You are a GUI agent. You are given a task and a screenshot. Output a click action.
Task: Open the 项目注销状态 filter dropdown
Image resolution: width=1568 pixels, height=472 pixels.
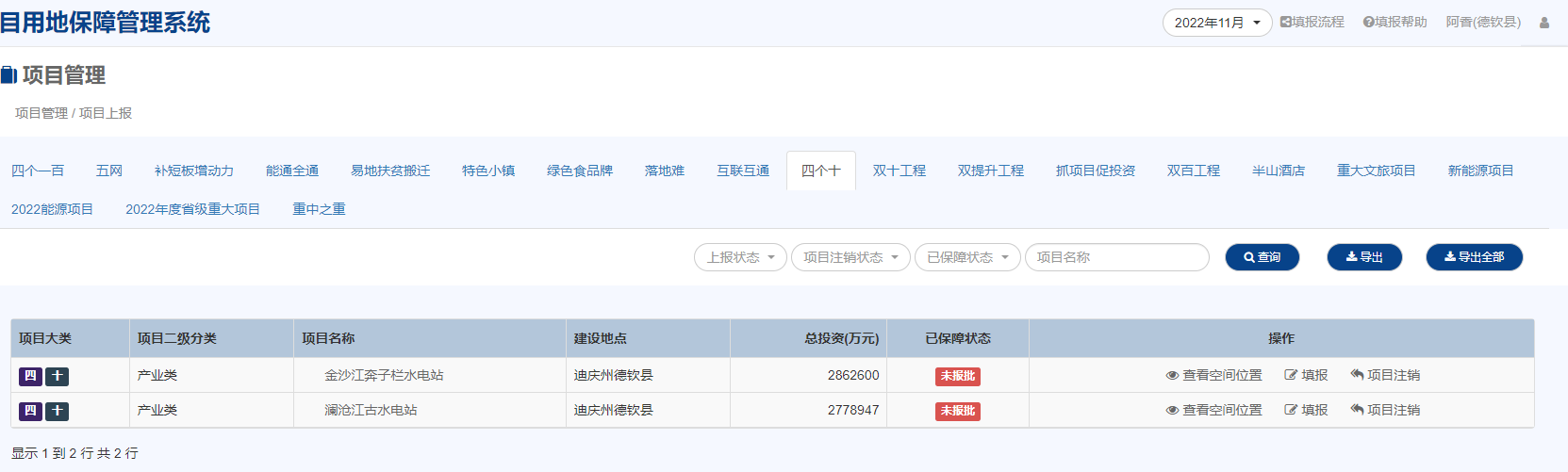[x=850, y=257]
